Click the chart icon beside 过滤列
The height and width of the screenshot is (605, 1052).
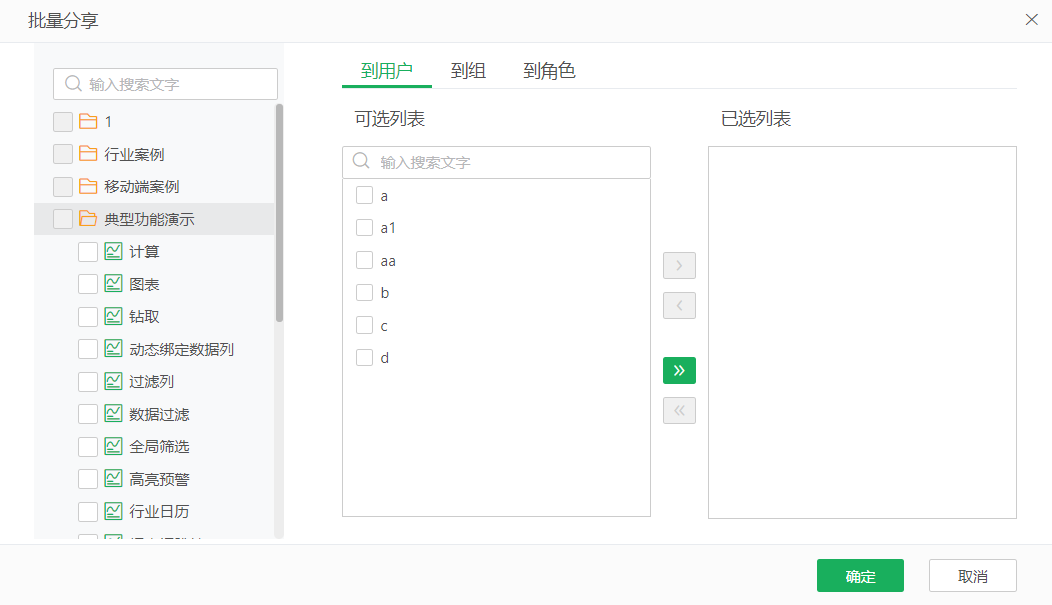pos(113,381)
